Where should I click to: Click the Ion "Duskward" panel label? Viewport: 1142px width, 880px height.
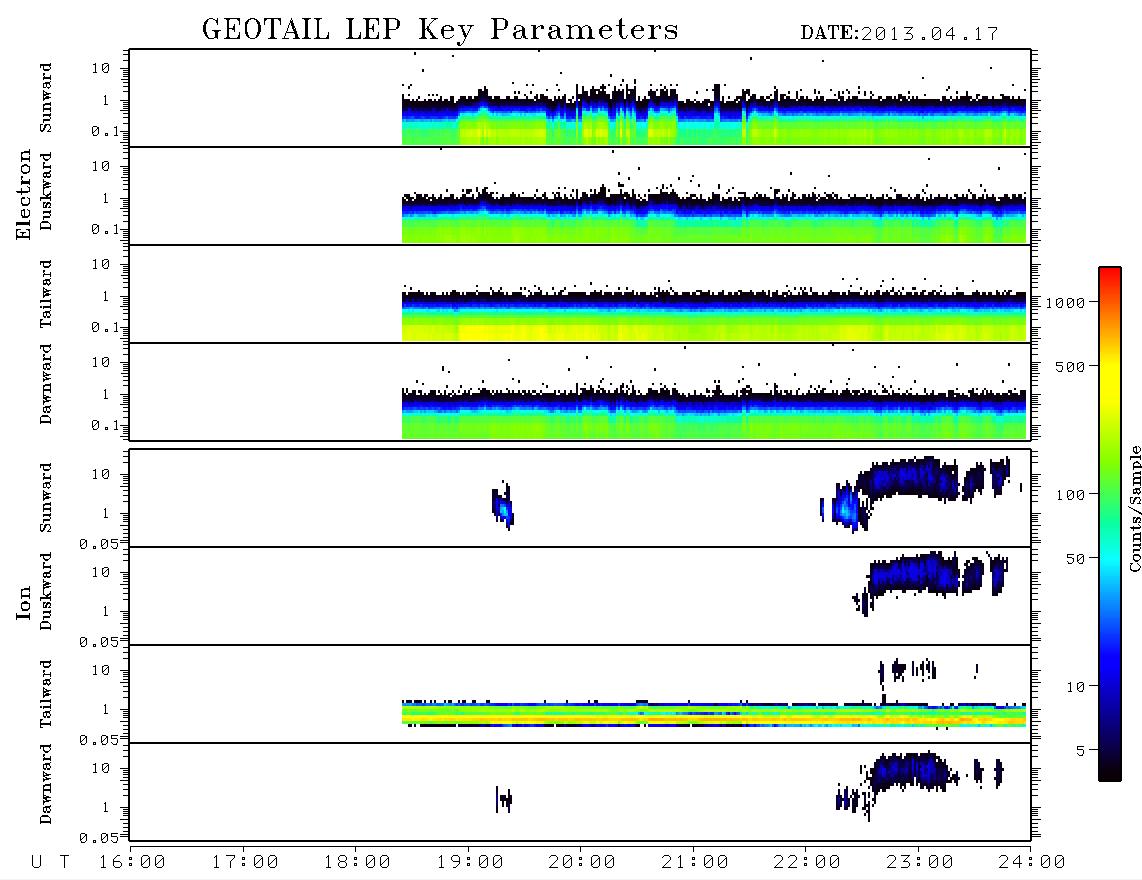(x=46, y=591)
